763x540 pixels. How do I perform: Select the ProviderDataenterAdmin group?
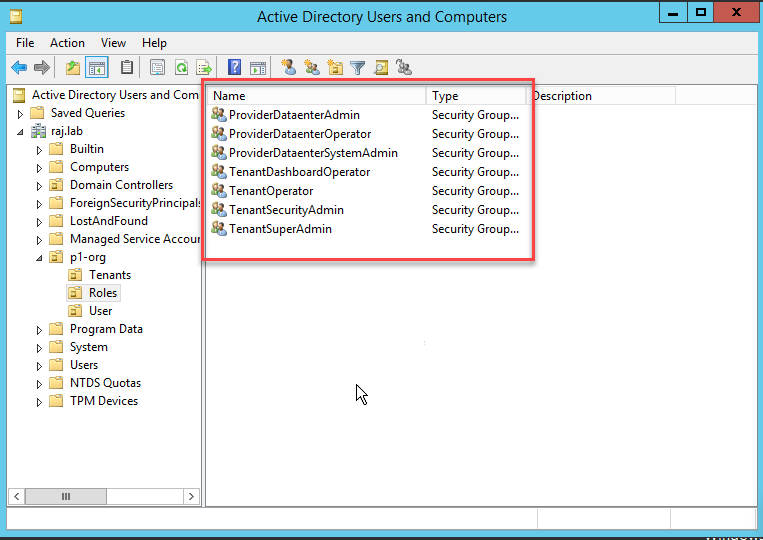pyautogui.click(x=294, y=115)
